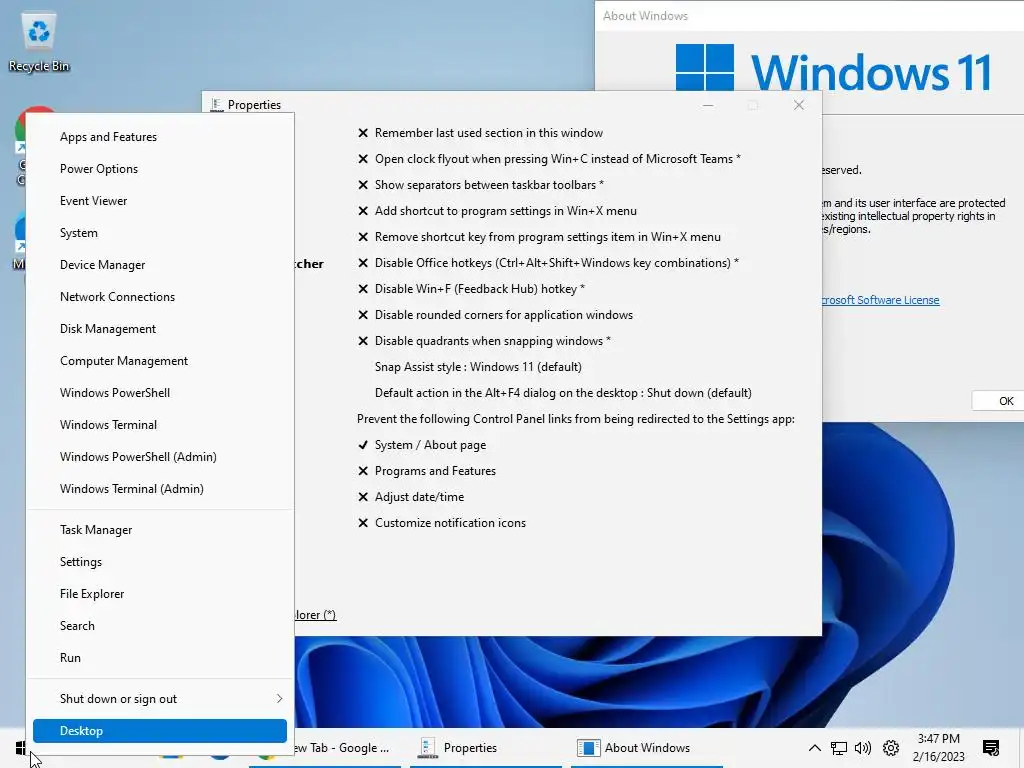
Task: Click the taskbar clock showing 3:47 PM
Action: (938, 748)
